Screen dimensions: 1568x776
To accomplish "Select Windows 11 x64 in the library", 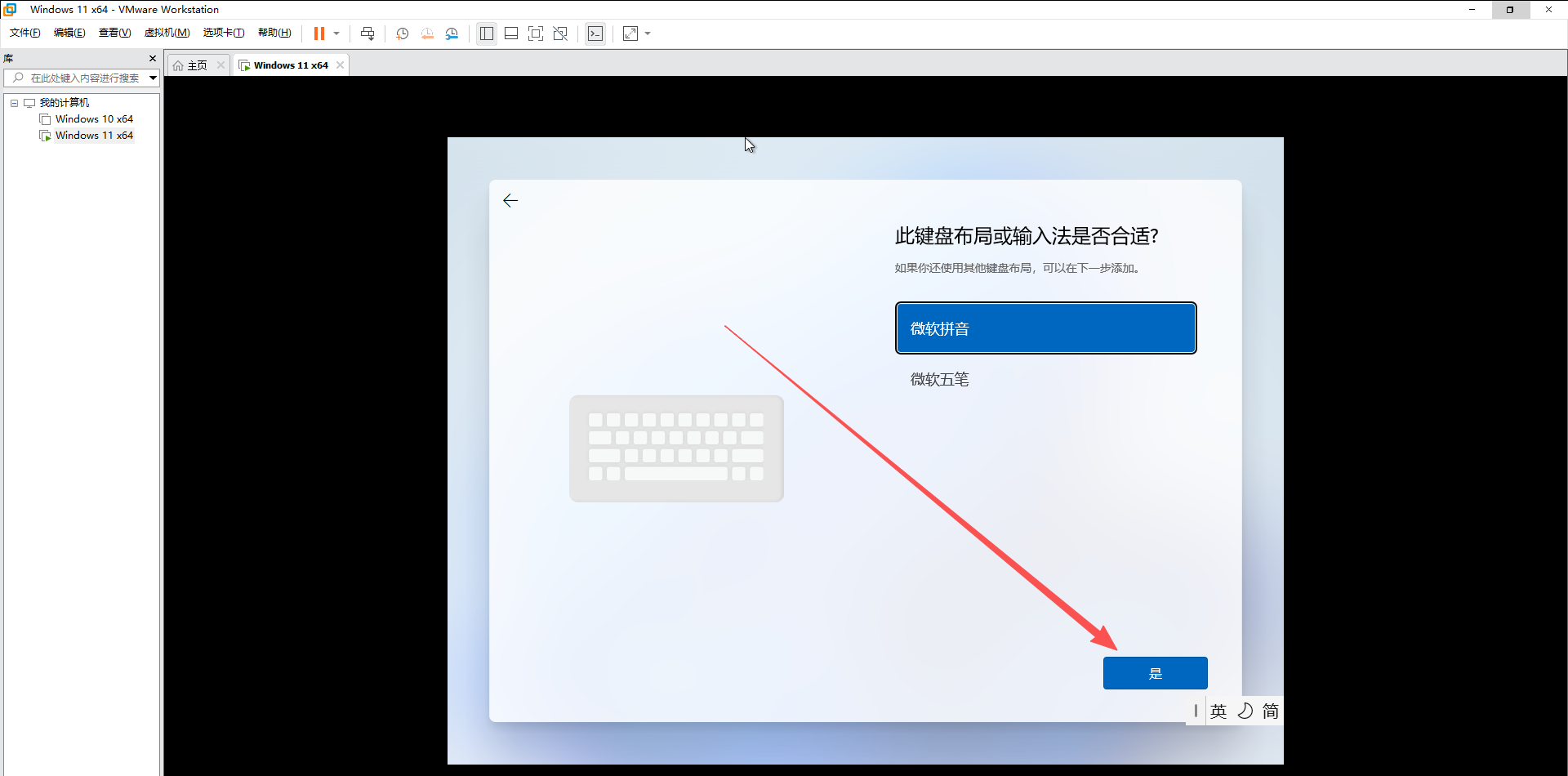I will [x=94, y=136].
